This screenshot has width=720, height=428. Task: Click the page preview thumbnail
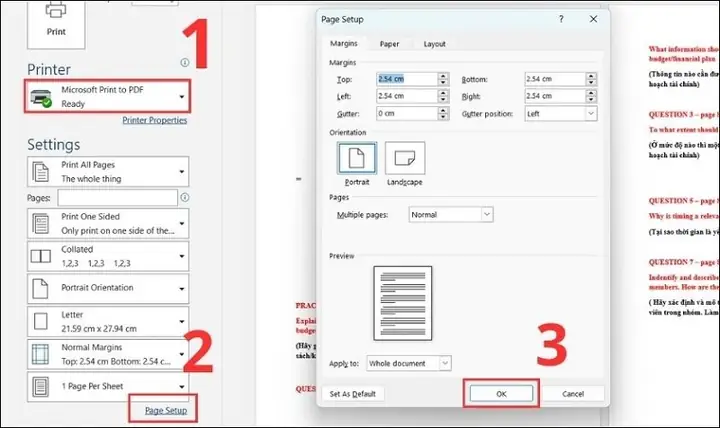click(x=403, y=303)
